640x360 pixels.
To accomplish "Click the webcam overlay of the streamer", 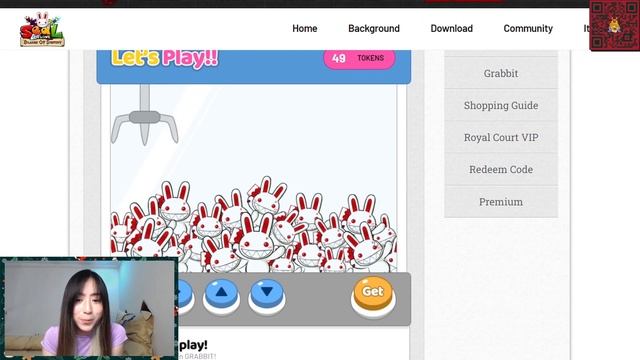I will coord(89,309).
